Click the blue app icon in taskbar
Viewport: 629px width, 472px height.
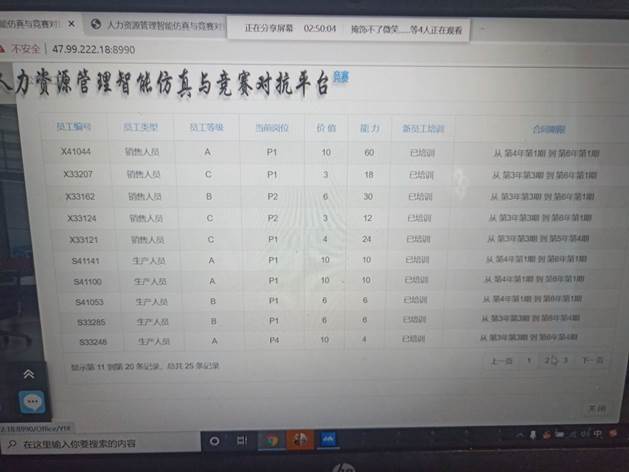coord(328,439)
